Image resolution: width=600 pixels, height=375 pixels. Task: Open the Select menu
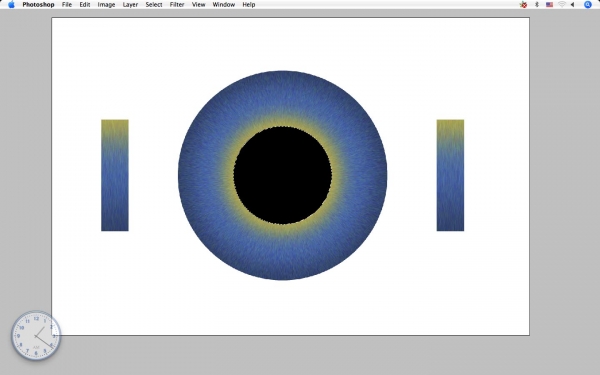[x=154, y=5]
